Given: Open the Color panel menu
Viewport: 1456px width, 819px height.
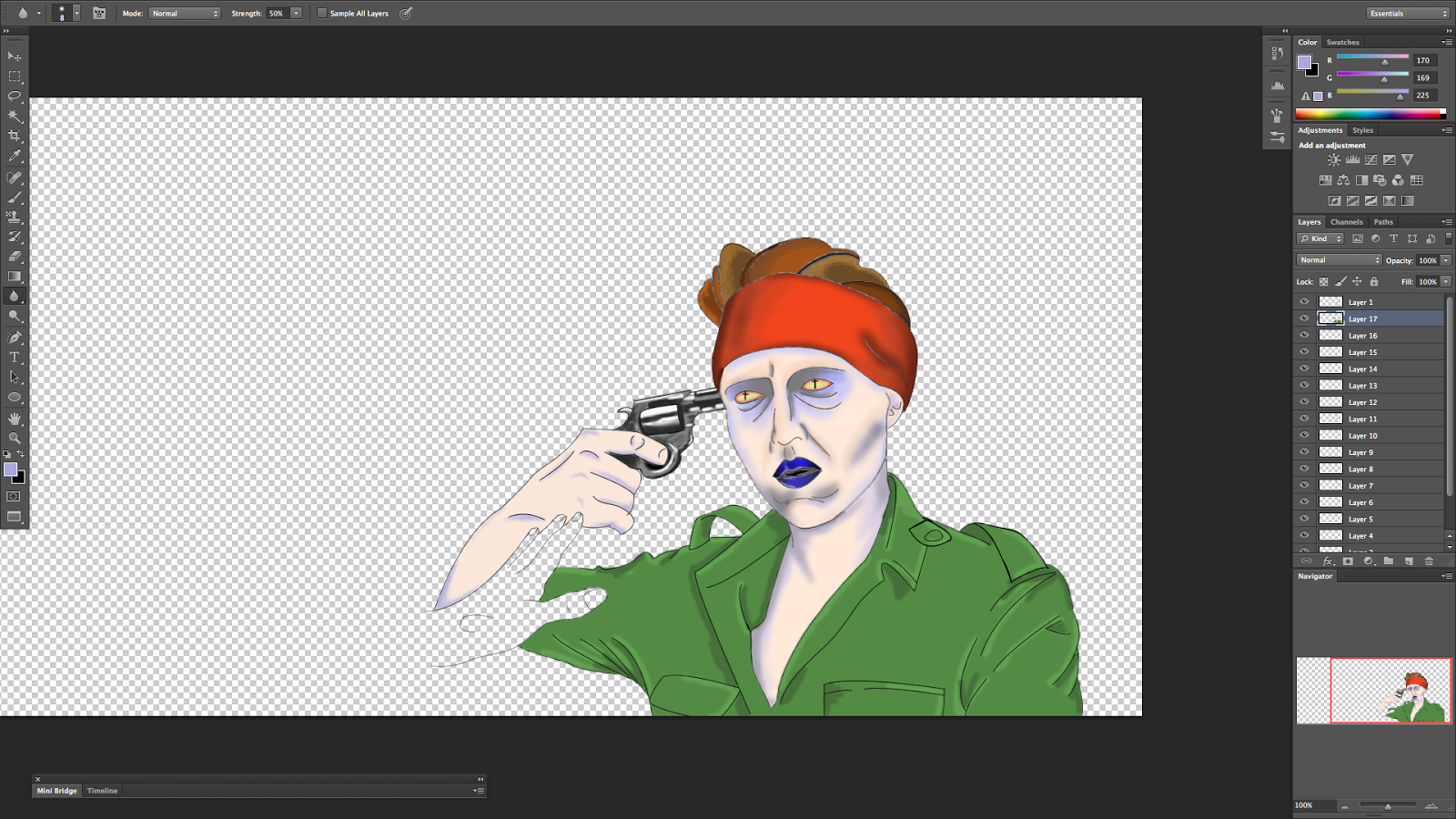Looking at the screenshot, I should [x=1446, y=42].
